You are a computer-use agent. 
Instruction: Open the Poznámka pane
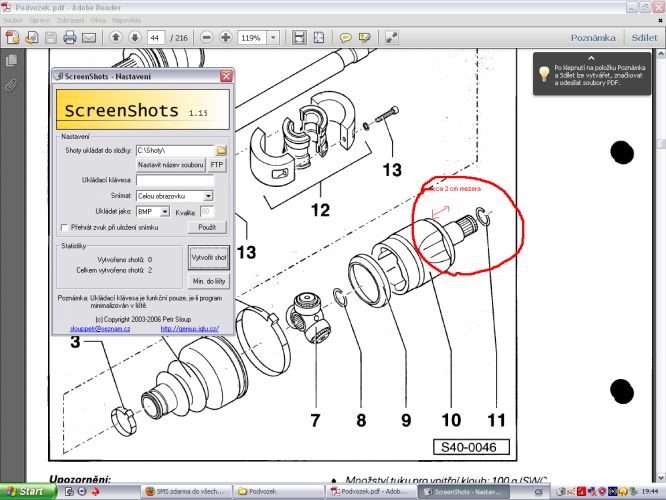tap(593, 38)
